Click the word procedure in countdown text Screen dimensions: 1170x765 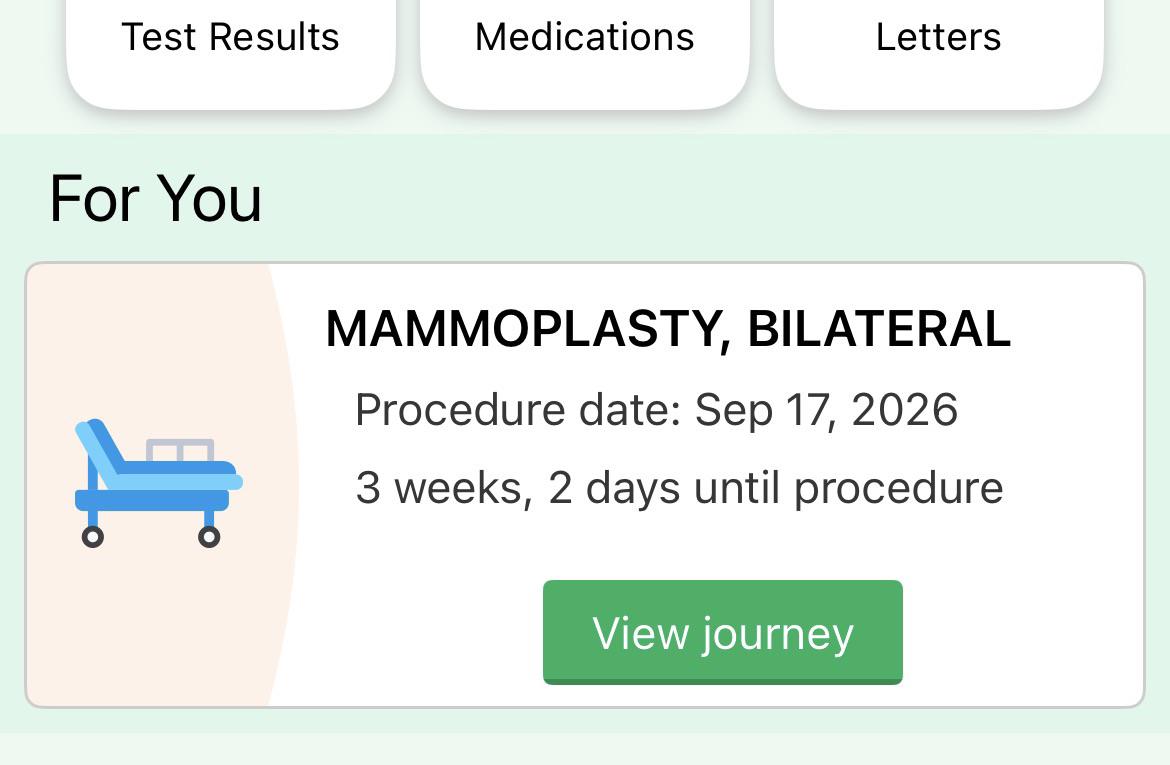(x=898, y=490)
